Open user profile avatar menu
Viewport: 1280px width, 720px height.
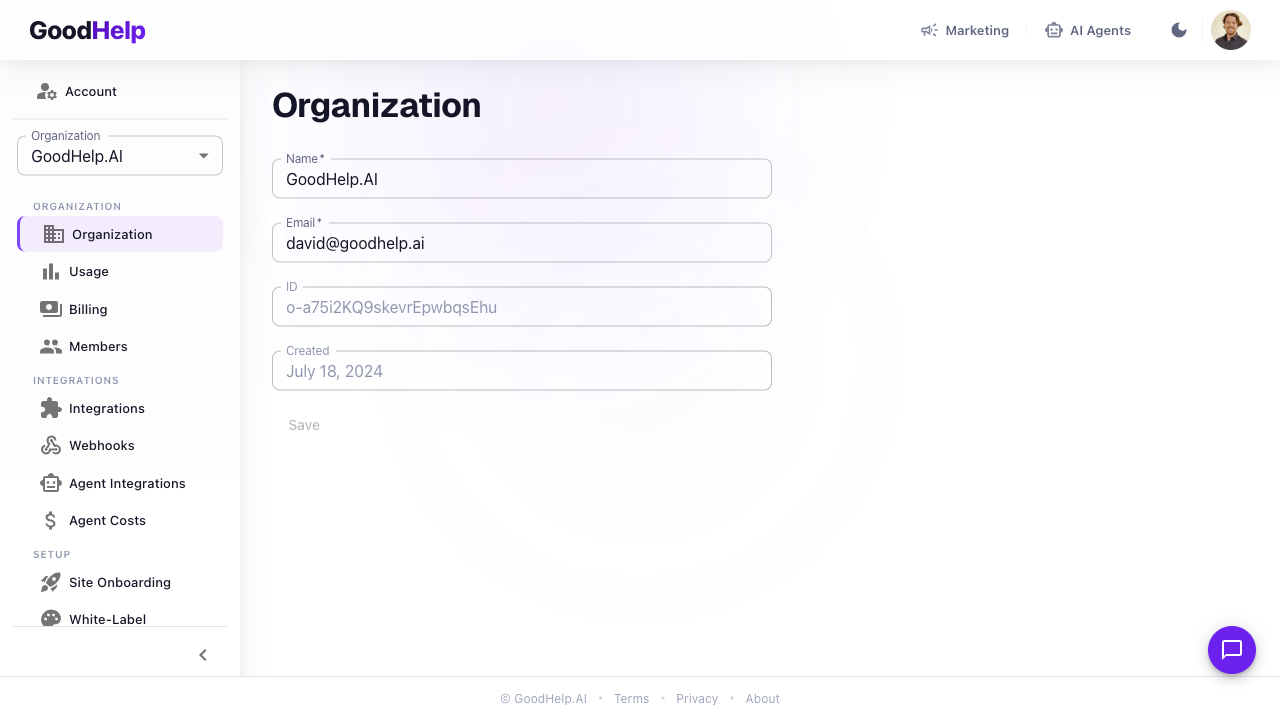pyautogui.click(x=1230, y=30)
